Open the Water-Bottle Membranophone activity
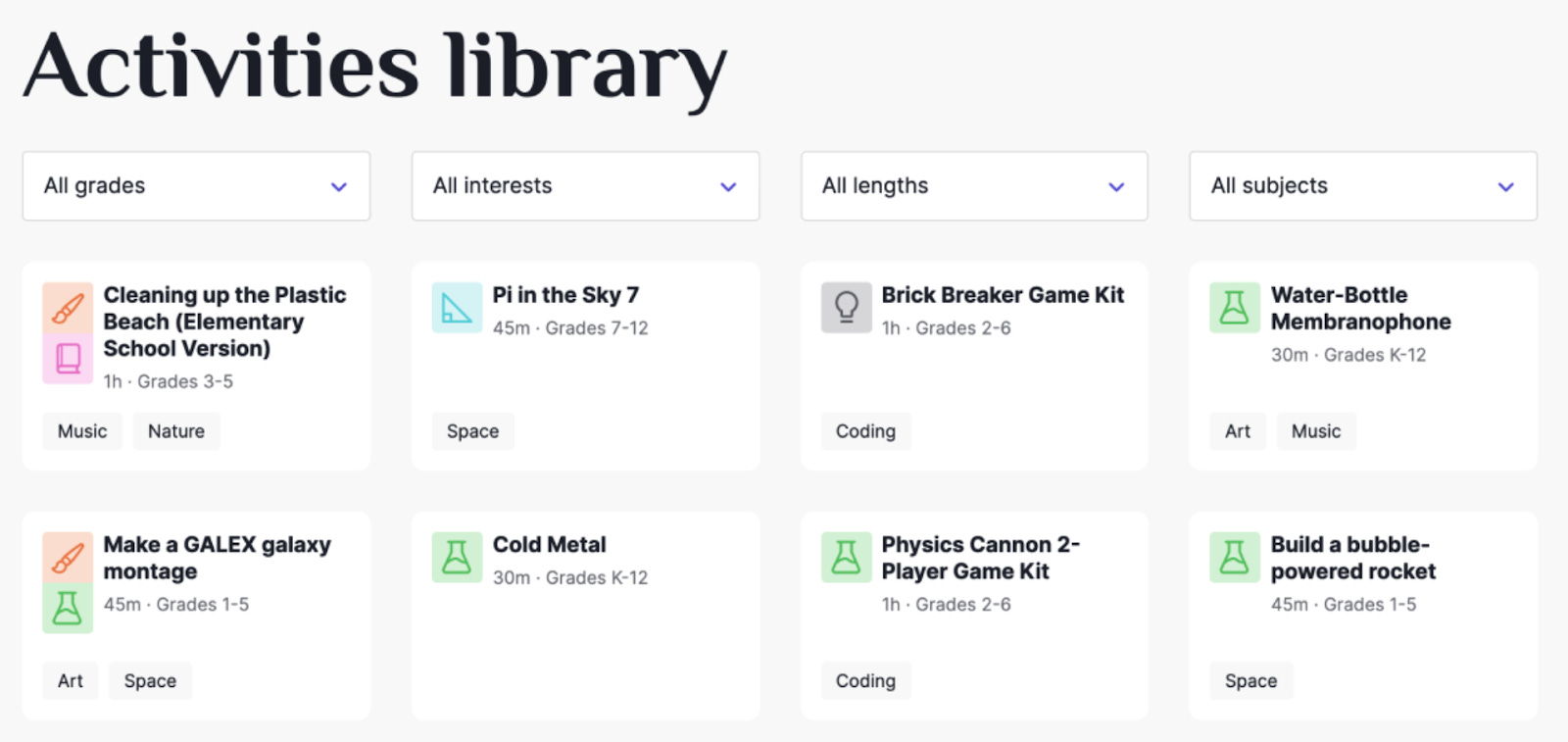Image resolution: width=1568 pixels, height=742 pixels. [x=1360, y=308]
